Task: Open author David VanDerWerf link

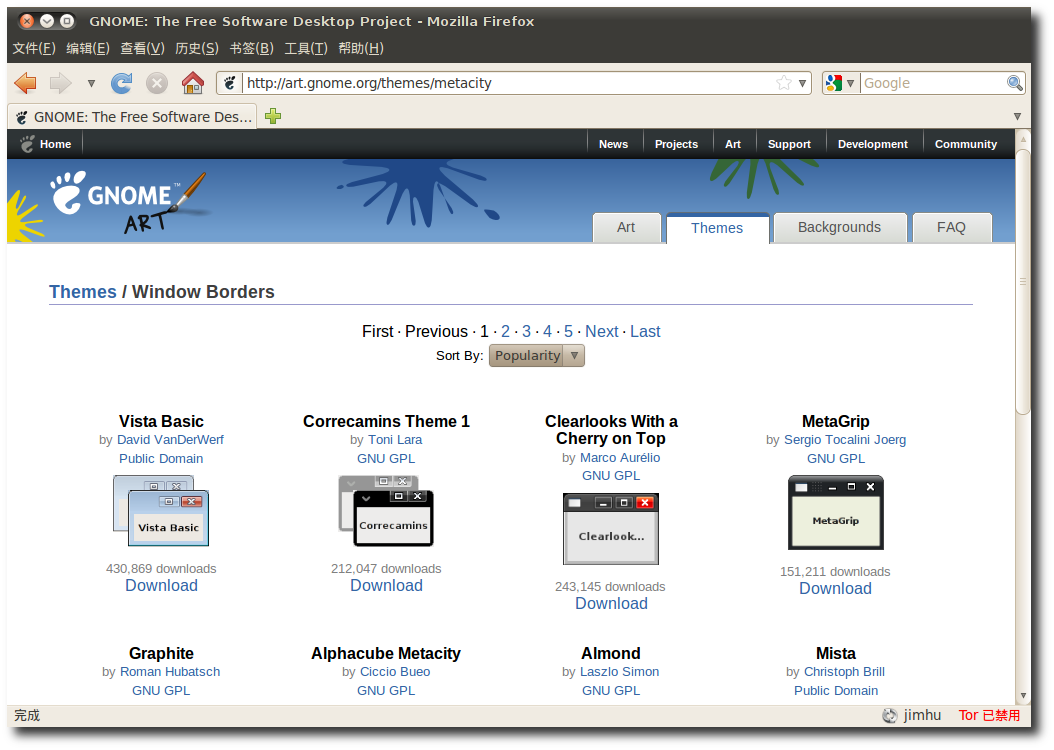Action: coord(170,440)
